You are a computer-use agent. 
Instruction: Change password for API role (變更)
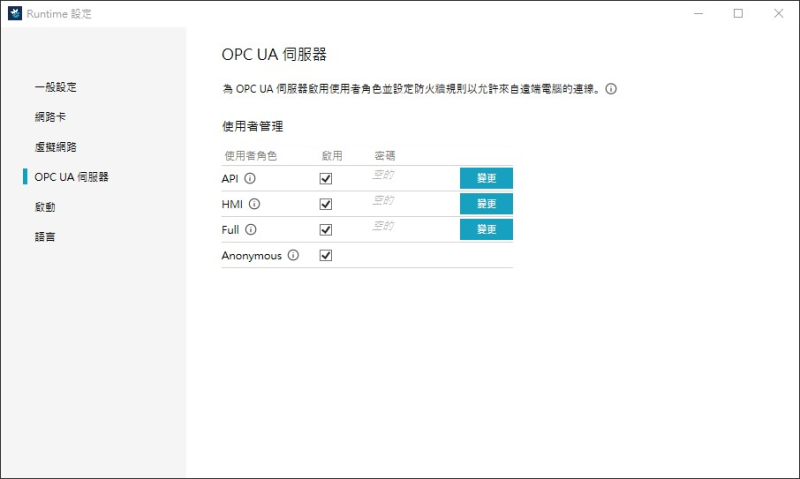(486, 178)
